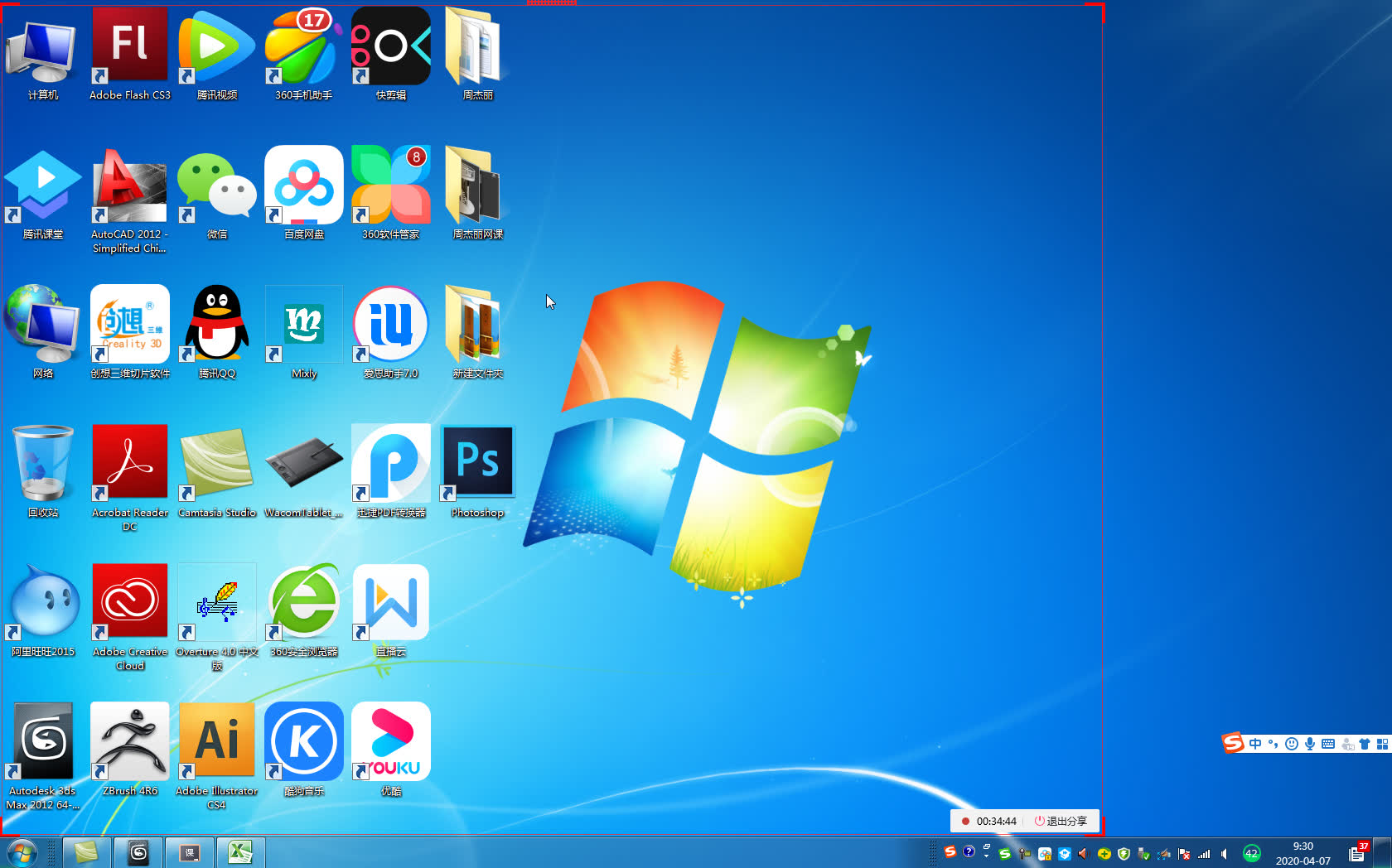The width and height of the screenshot is (1392, 868).
Task: Open soft keyboard on Sogou bar
Action: [x=1328, y=744]
